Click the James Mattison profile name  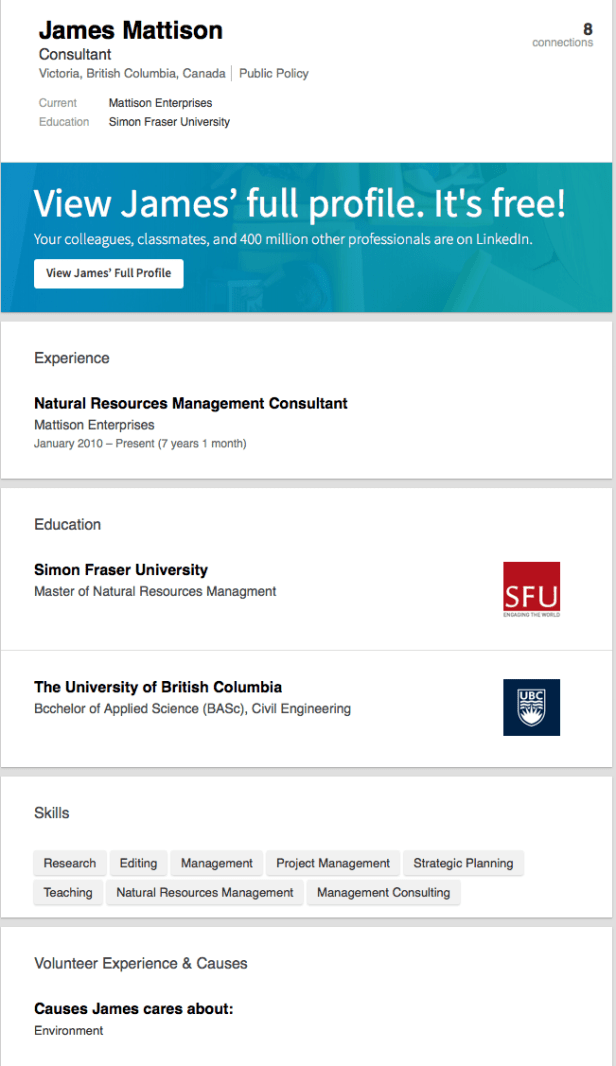[130, 30]
